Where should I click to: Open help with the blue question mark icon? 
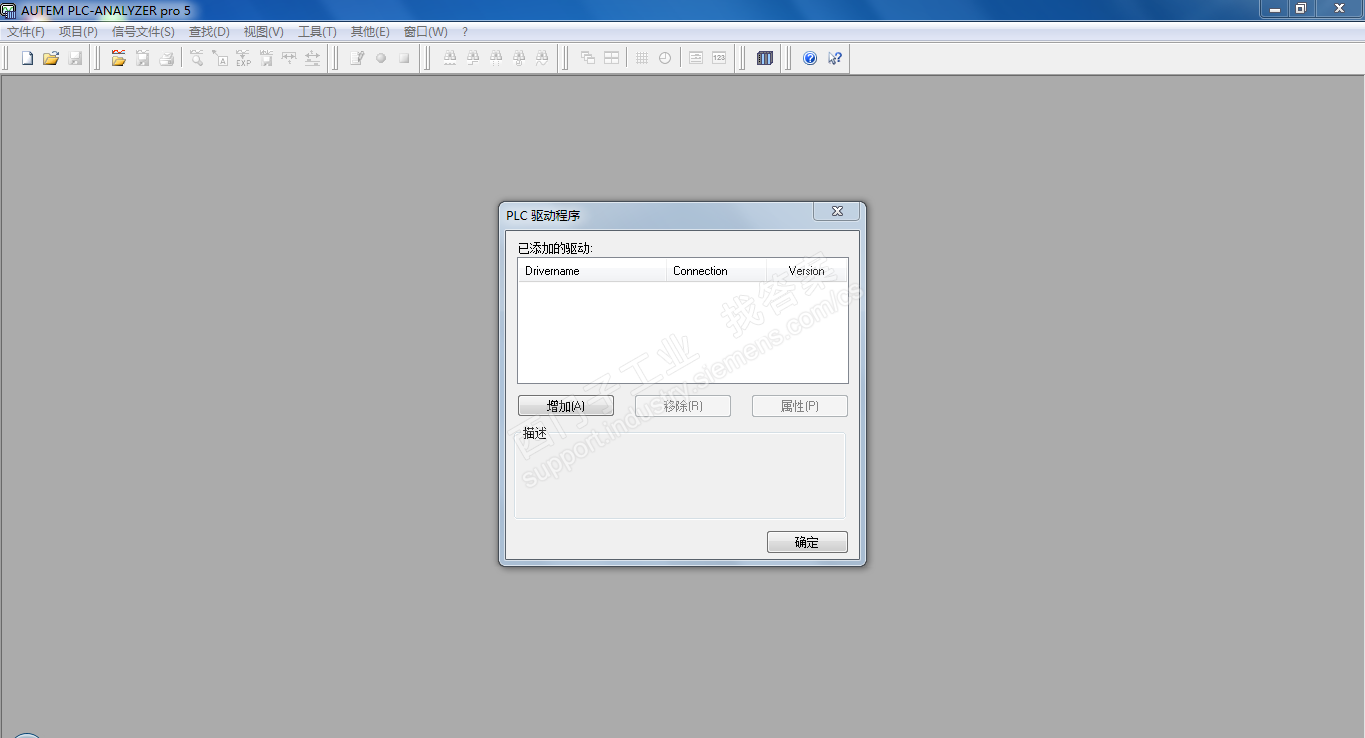pos(810,58)
